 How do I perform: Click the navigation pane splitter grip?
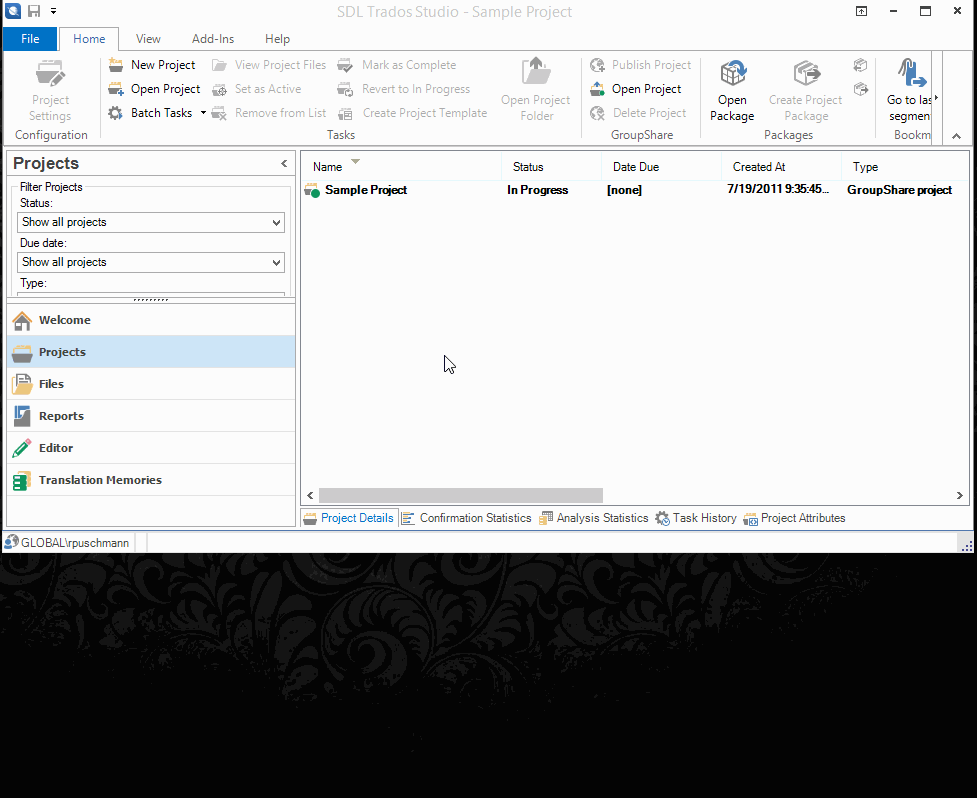pyautogui.click(x=151, y=300)
